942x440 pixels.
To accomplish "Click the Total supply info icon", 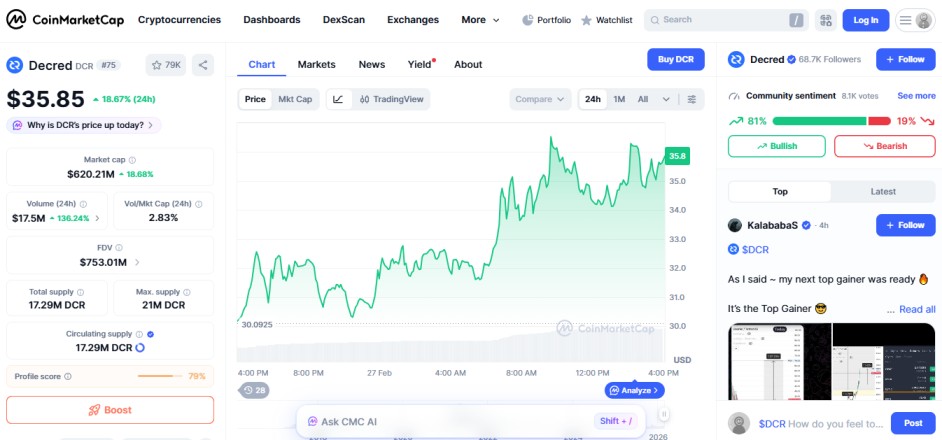I will (x=81, y=292).
